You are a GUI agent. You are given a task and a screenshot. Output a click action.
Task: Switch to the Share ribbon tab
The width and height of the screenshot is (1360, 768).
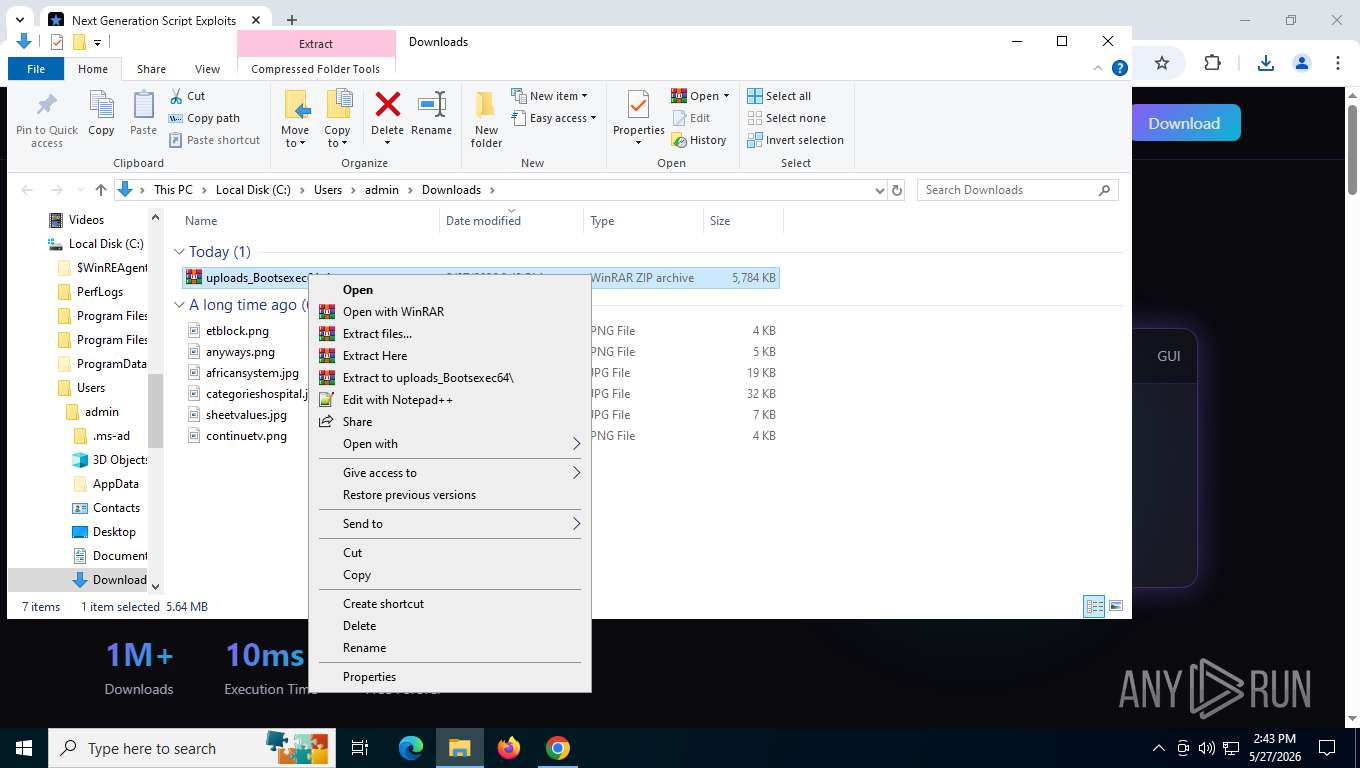tap(151, 69)
